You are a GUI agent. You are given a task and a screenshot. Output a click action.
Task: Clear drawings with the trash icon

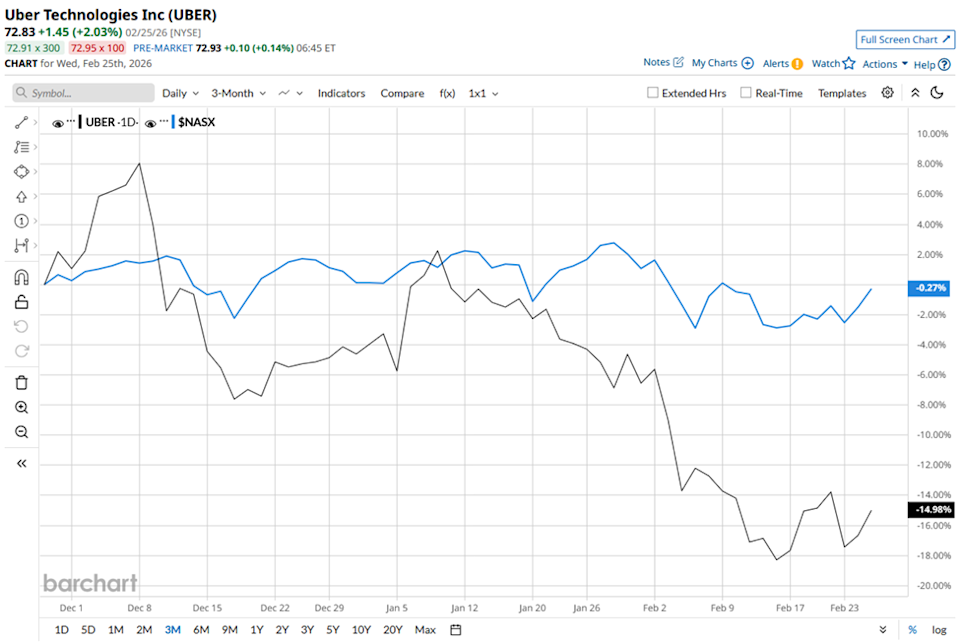click(22, 382)
